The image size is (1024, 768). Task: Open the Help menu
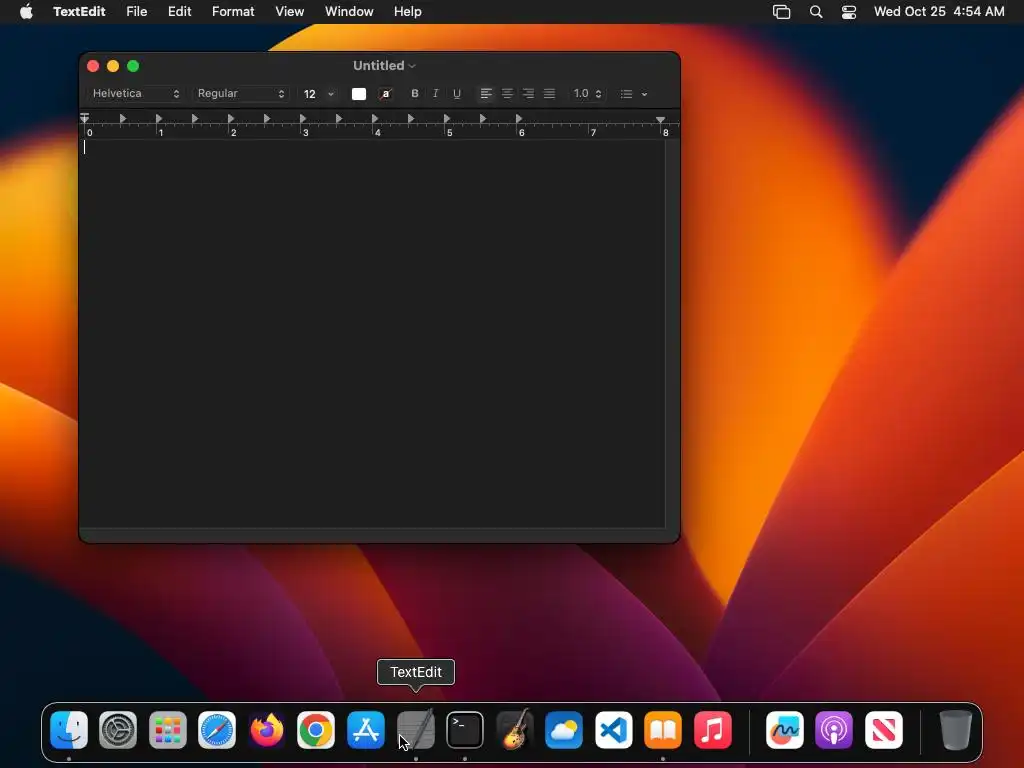pos(408,11)
